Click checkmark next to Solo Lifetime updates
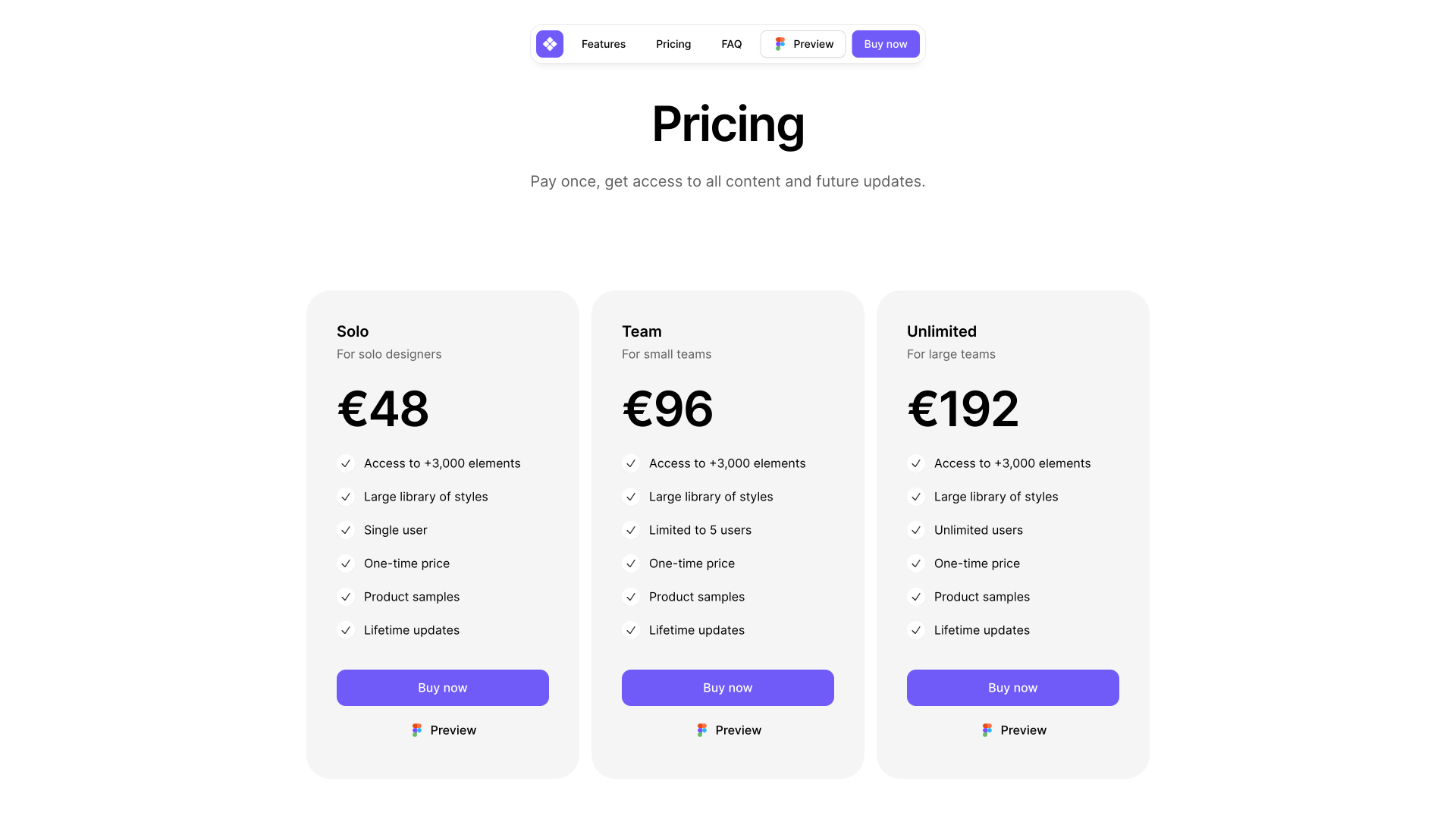Viewport: 1456px width, 819px height. click(346, 630)
